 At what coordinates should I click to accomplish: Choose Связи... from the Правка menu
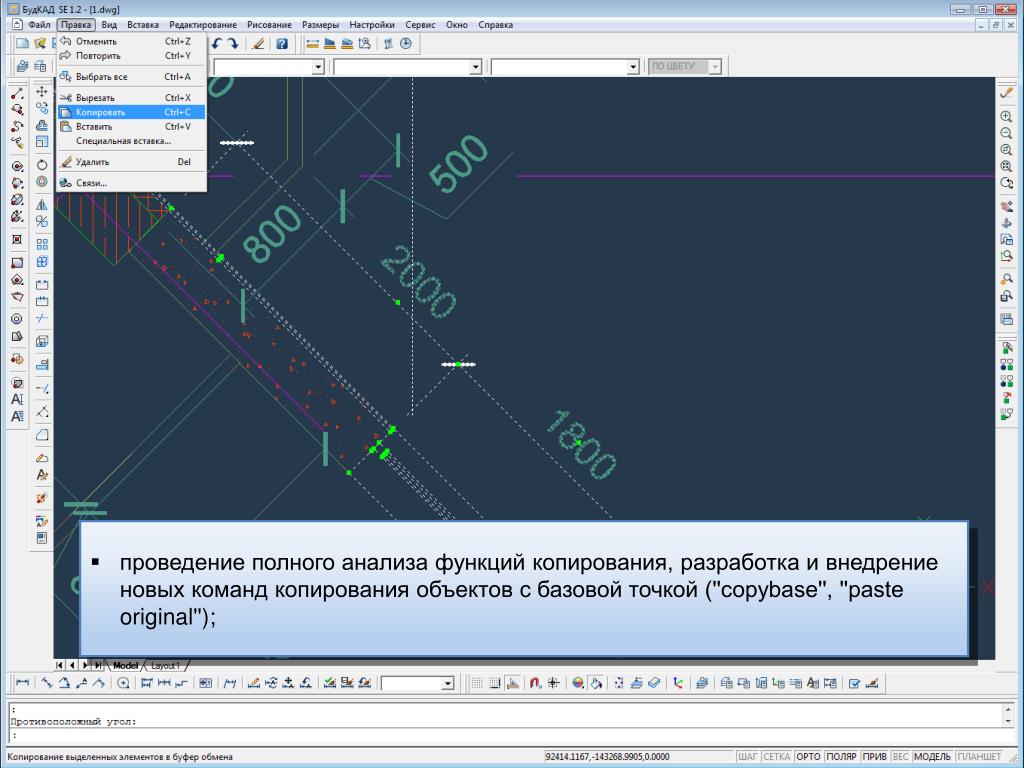click(x=131, y=183)
